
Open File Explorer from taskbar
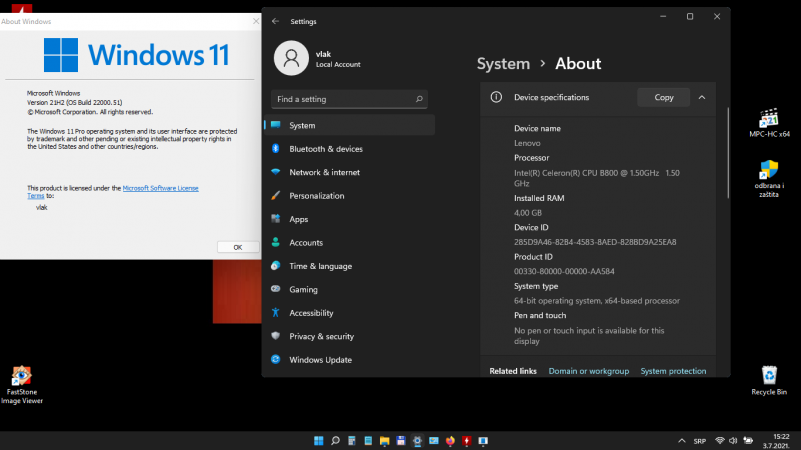pos(384,441)
